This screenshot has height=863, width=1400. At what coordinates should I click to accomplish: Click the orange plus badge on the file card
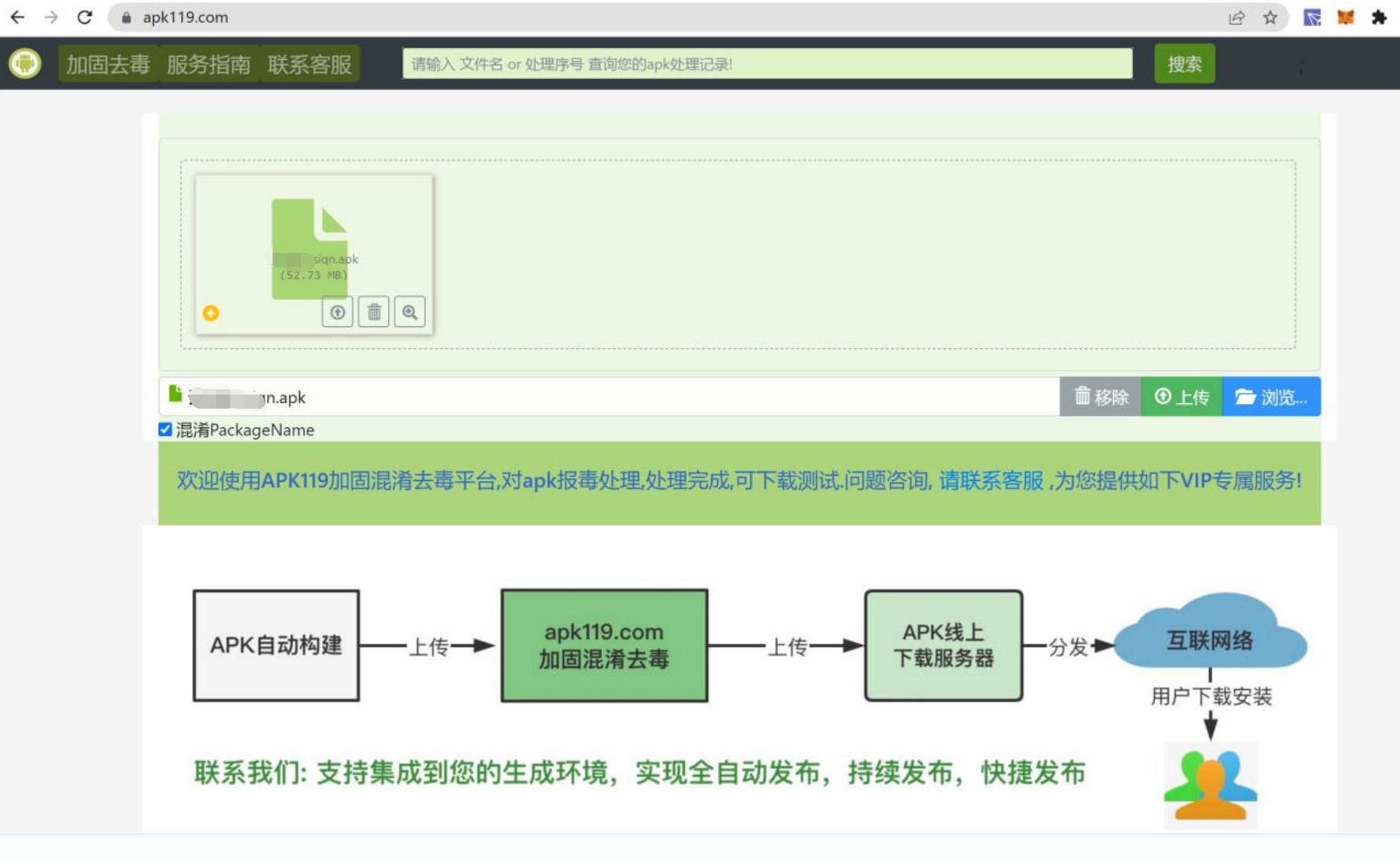210,313
